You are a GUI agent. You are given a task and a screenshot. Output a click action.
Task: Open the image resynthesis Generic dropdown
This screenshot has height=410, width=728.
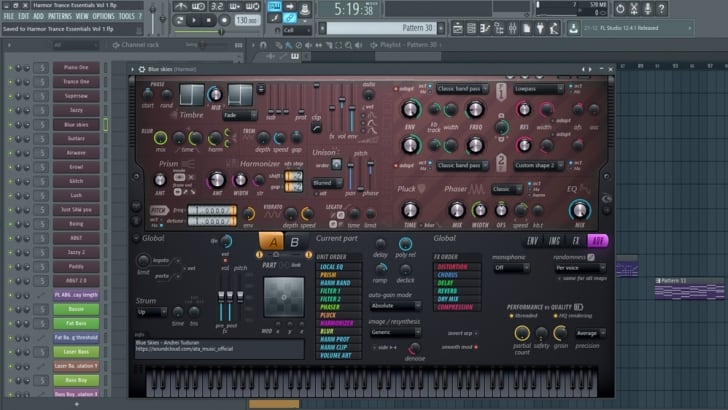click(x=396, y=332)
